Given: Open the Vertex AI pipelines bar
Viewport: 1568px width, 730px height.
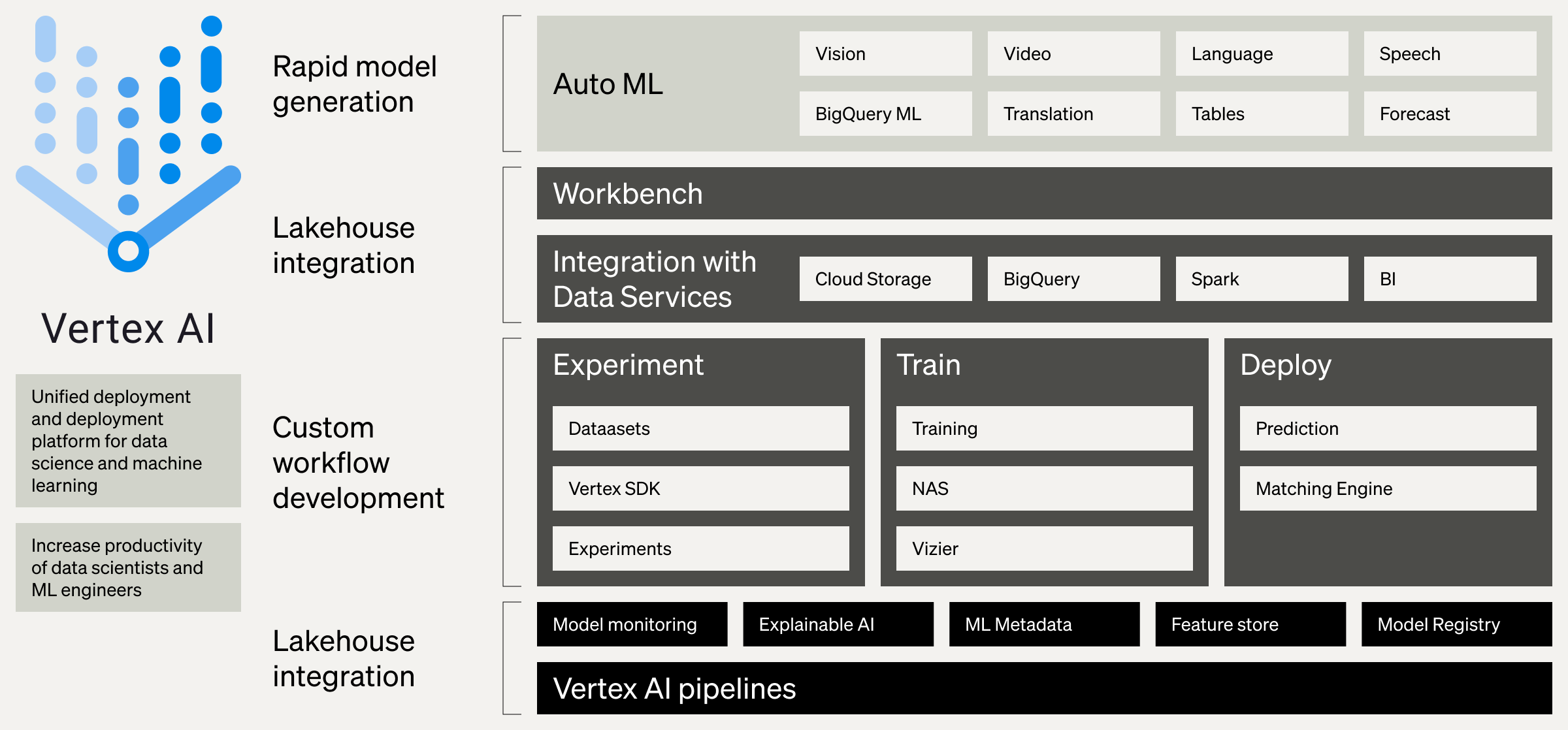Looking at the screenshot, I should click(1044, 688).
